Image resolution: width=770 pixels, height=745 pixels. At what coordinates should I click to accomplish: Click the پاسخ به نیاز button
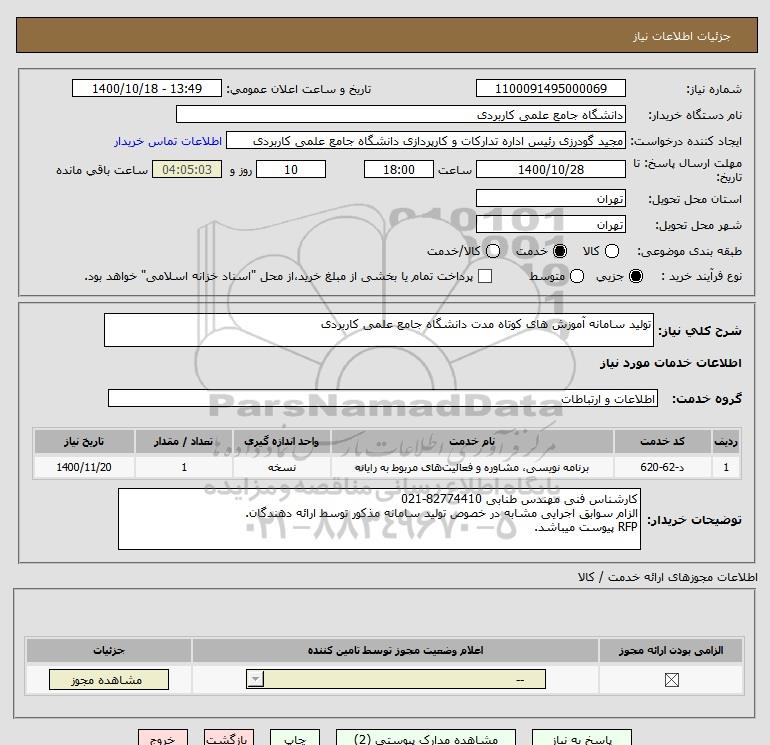tap(582, 738)
